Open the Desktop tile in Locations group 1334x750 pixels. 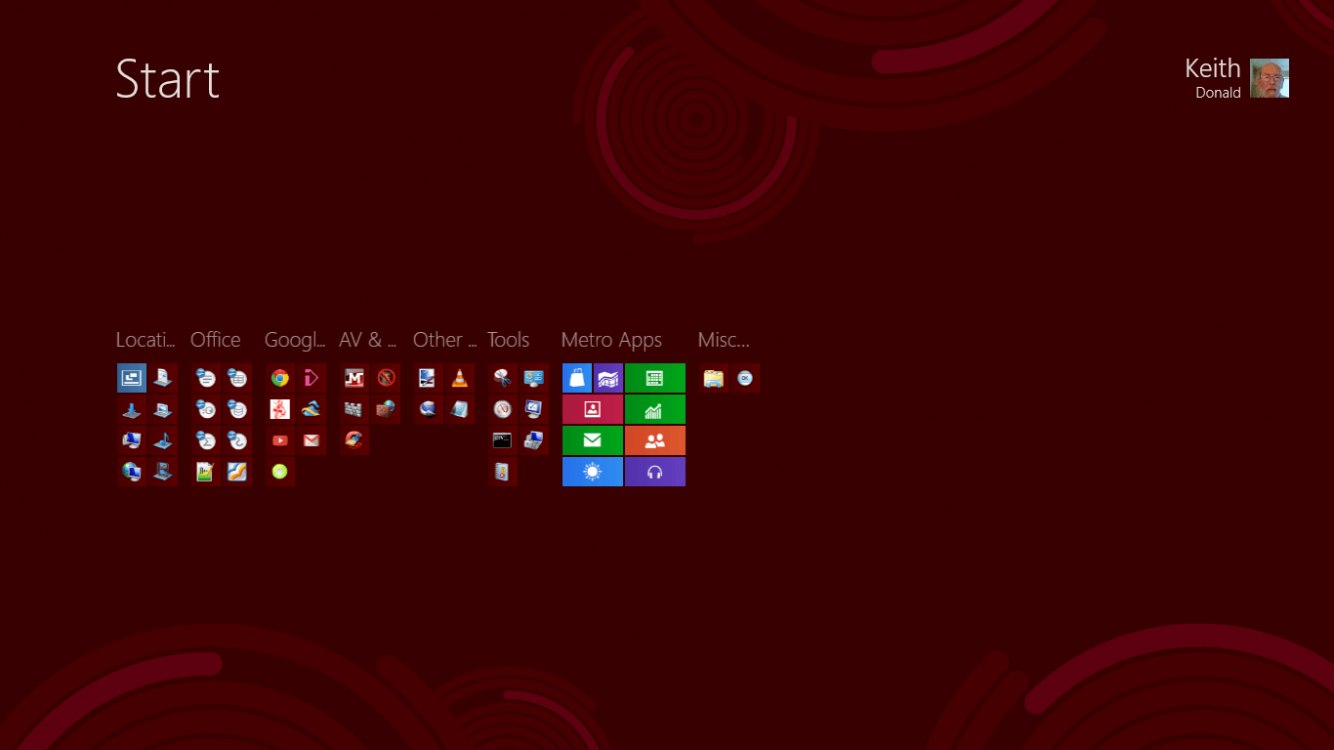[x=132, y=378]
